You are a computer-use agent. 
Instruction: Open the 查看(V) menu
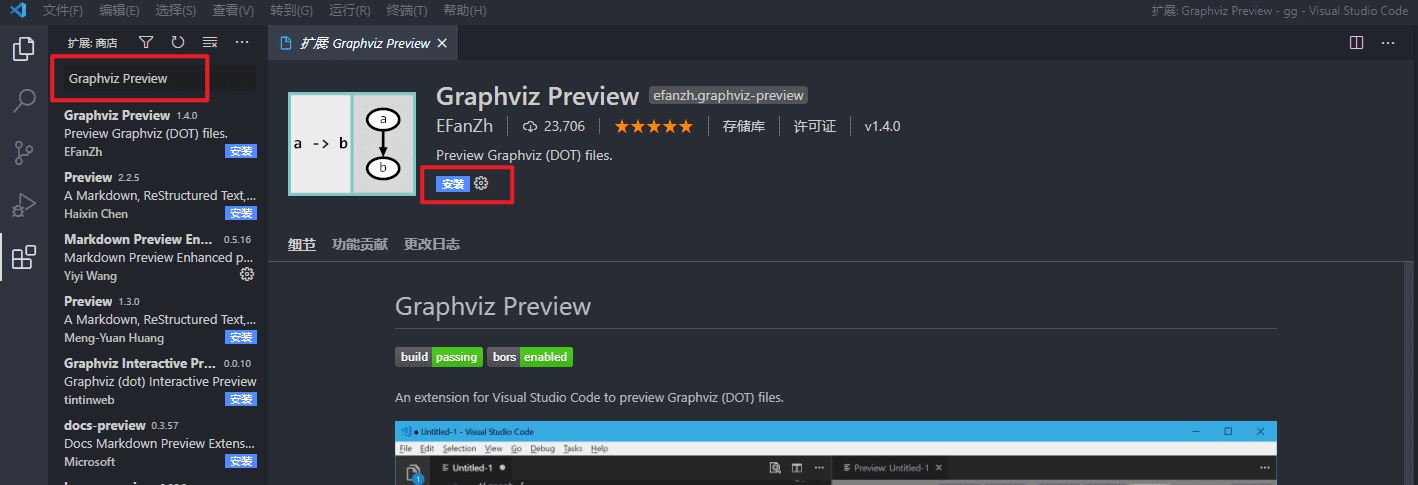click(x=233, y=11)
